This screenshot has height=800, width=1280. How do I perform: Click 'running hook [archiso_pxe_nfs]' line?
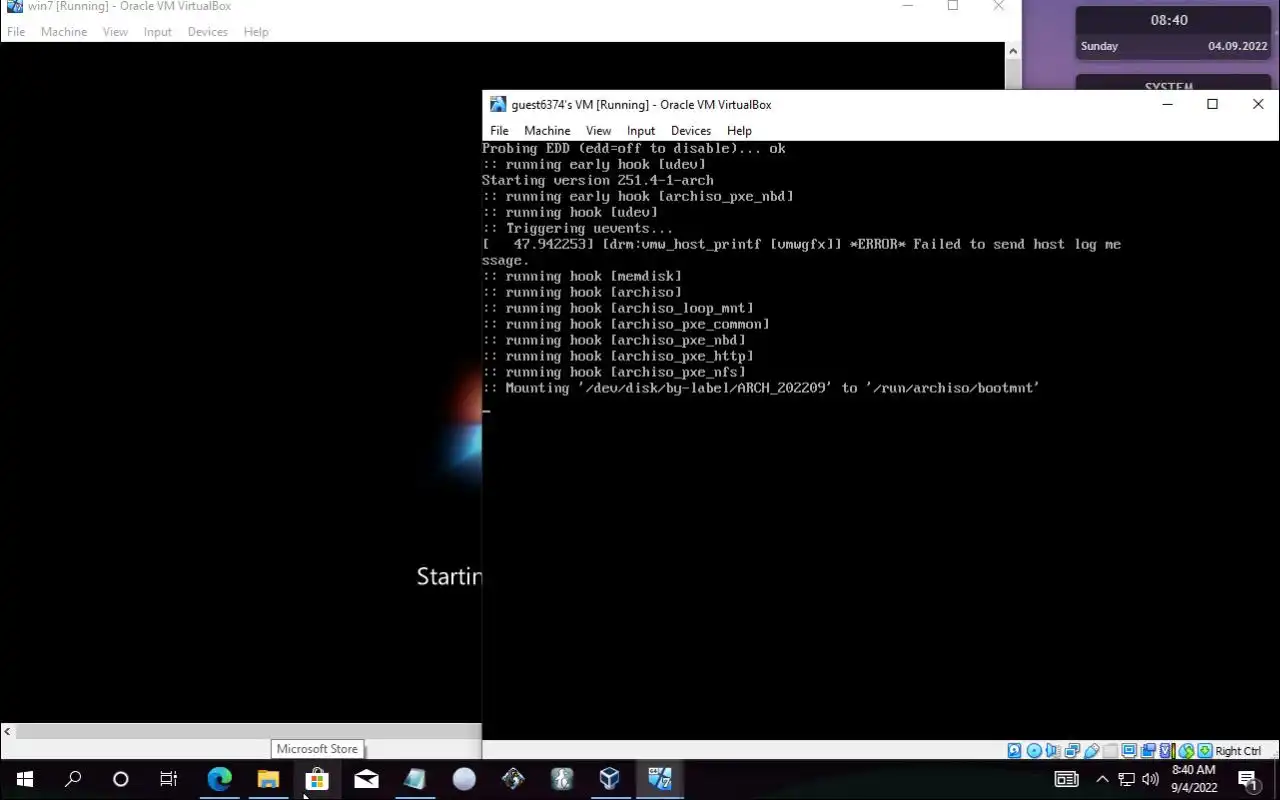614,372
